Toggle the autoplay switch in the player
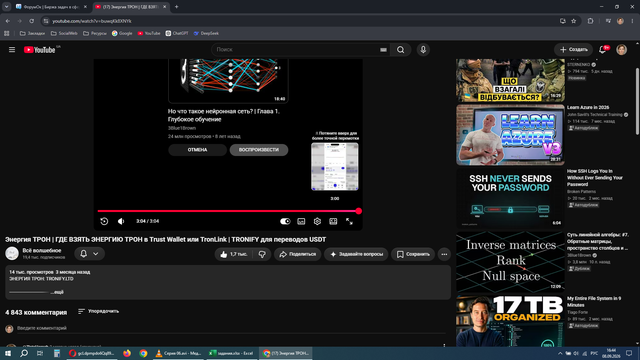The image size is (640, 360). pos(285,221)
